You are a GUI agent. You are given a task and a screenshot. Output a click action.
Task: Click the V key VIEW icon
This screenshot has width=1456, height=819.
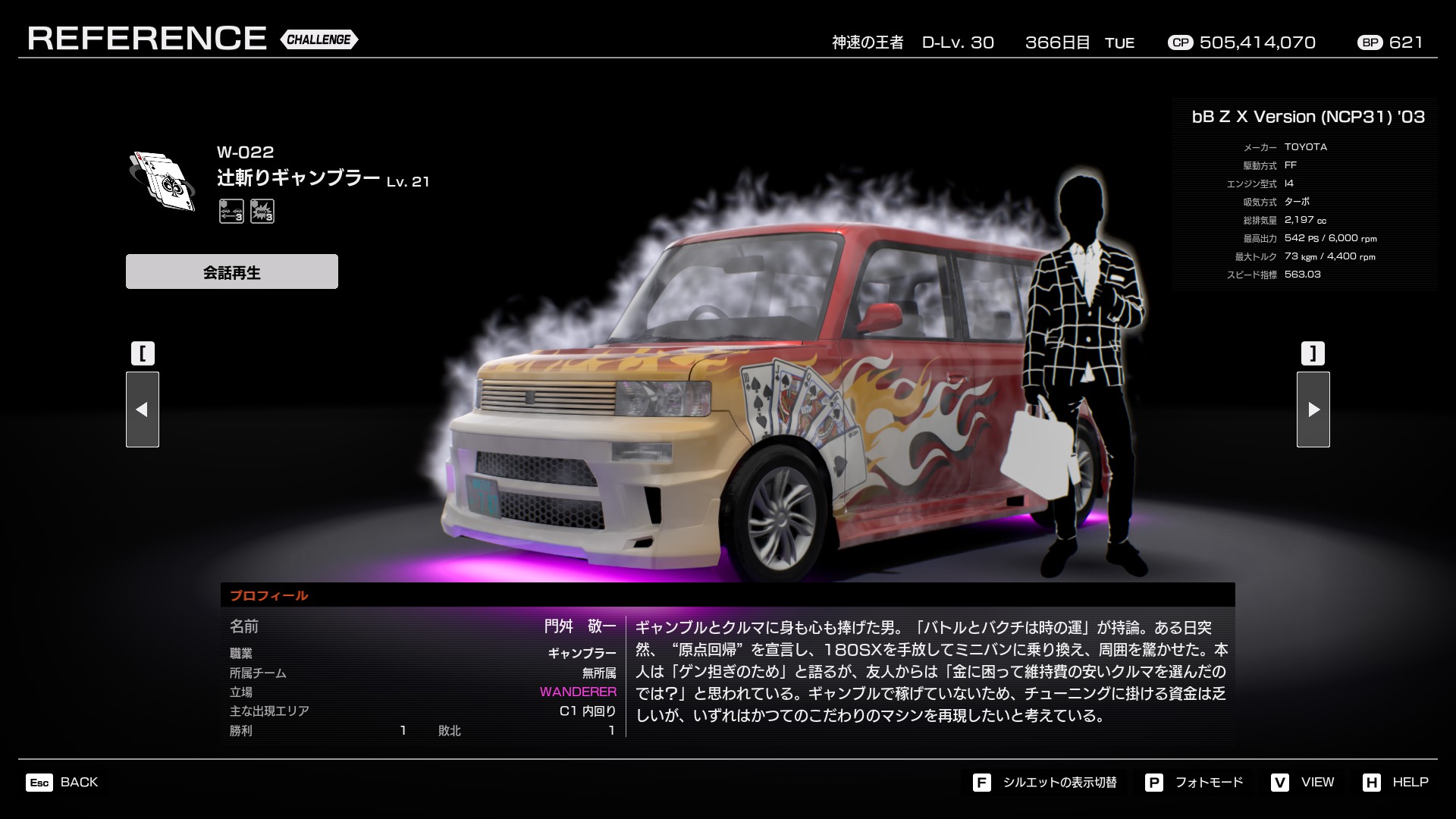[x=1280, y=783]
